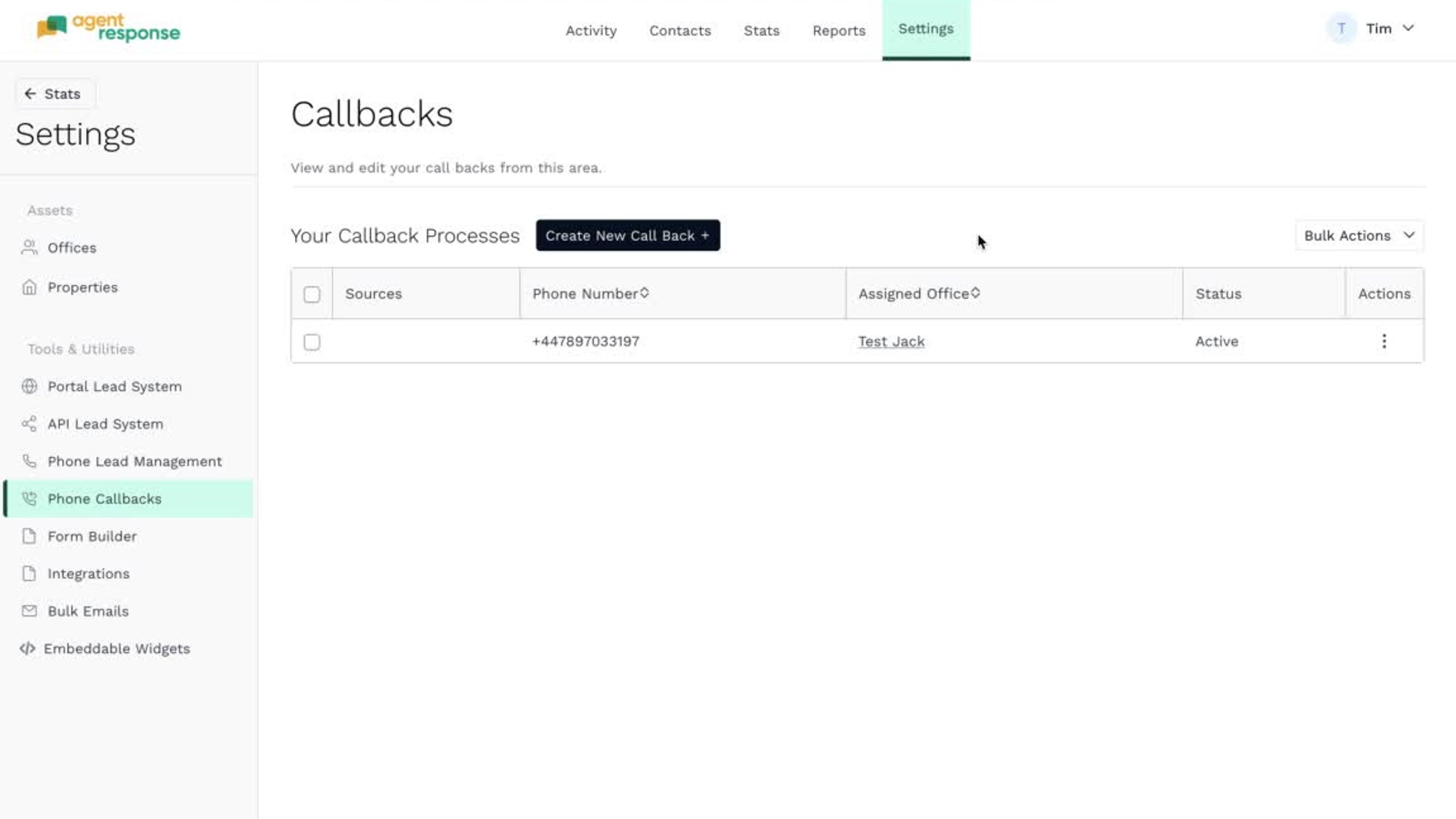Switch to the Reports tab
Image resolution: width=1456 pixels, height=819 pixels.
pyautogui.click(x=839, y=30)
